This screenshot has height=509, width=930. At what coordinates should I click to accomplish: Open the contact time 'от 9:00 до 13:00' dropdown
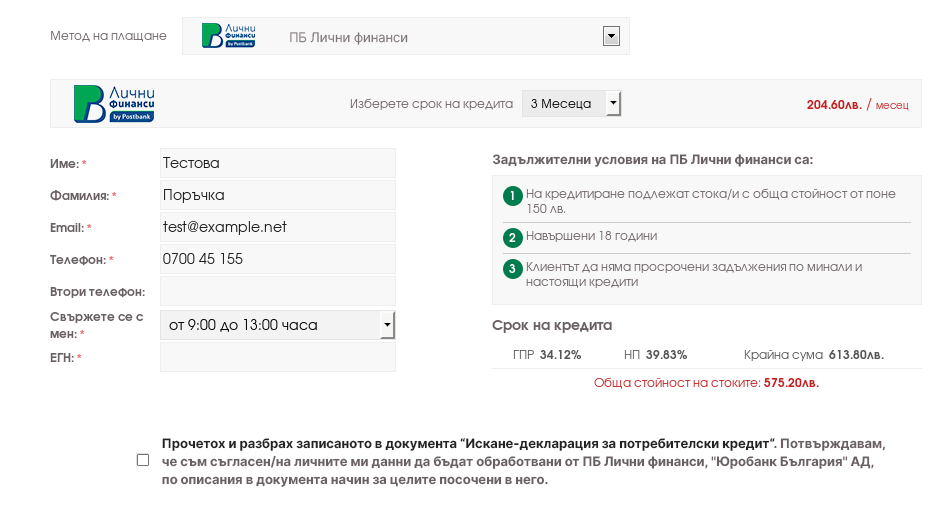[388, 325]
